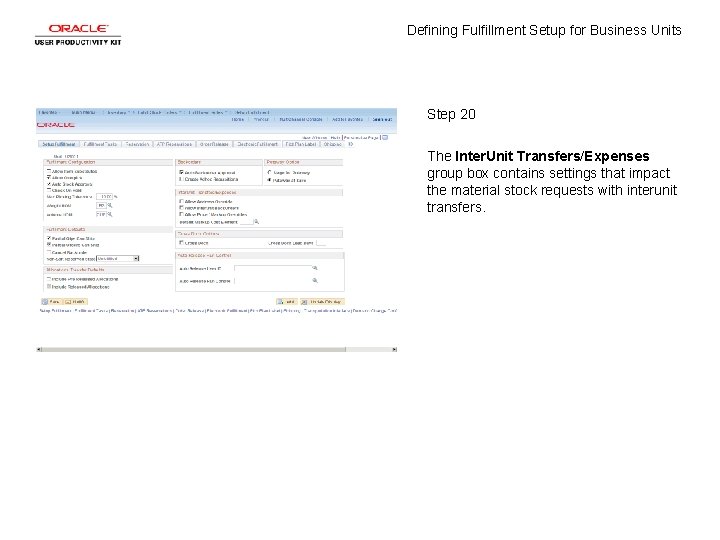Click Worklist link in header

click(x=261, y=119)
